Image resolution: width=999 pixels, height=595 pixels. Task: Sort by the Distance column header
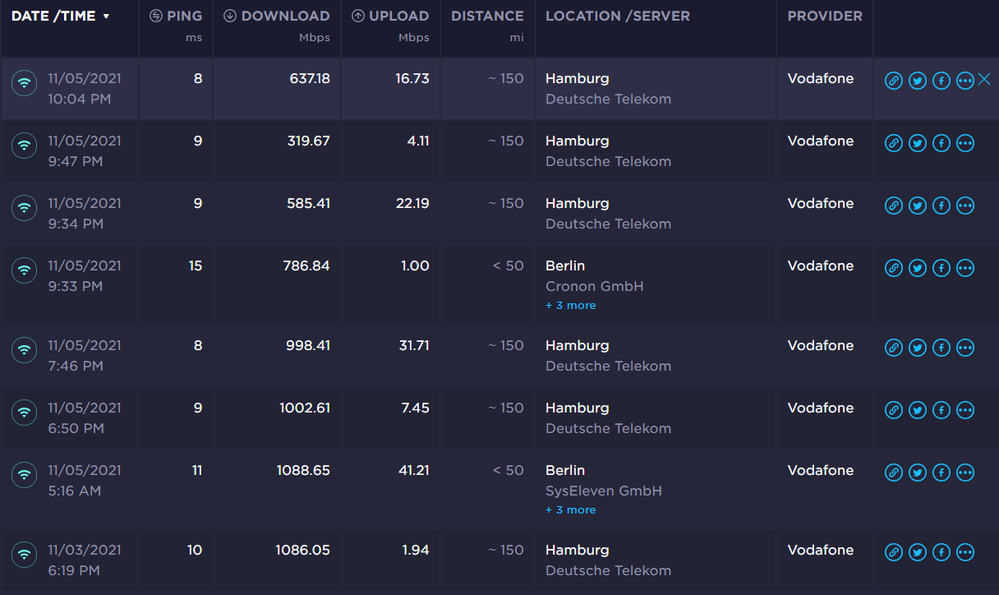(487, 16)
